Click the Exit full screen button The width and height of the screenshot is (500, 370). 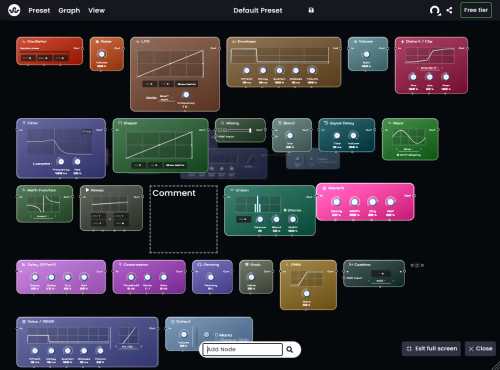(431, 349)
